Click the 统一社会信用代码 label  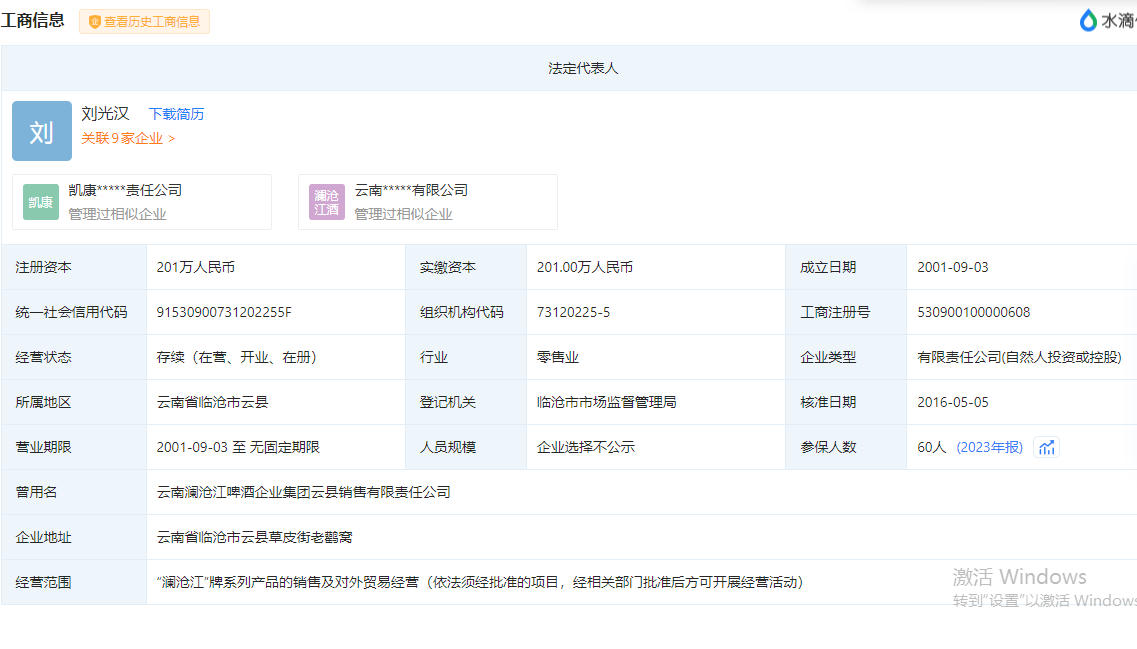point(71,313)
